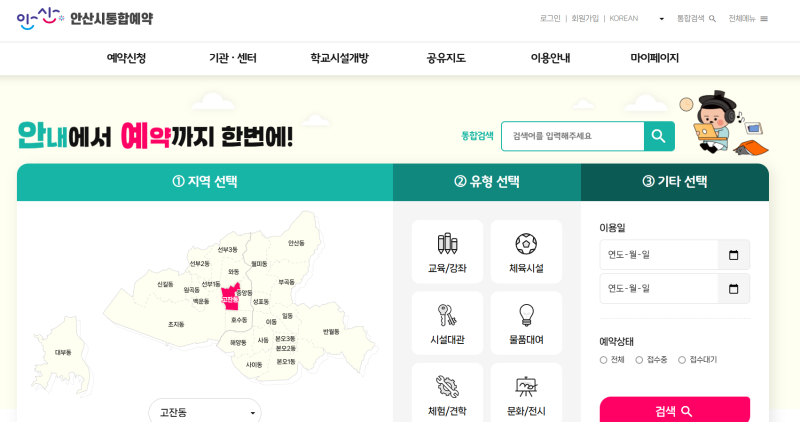
Task: Select the 문화/전시 easel icon
Action: (526, 386)
